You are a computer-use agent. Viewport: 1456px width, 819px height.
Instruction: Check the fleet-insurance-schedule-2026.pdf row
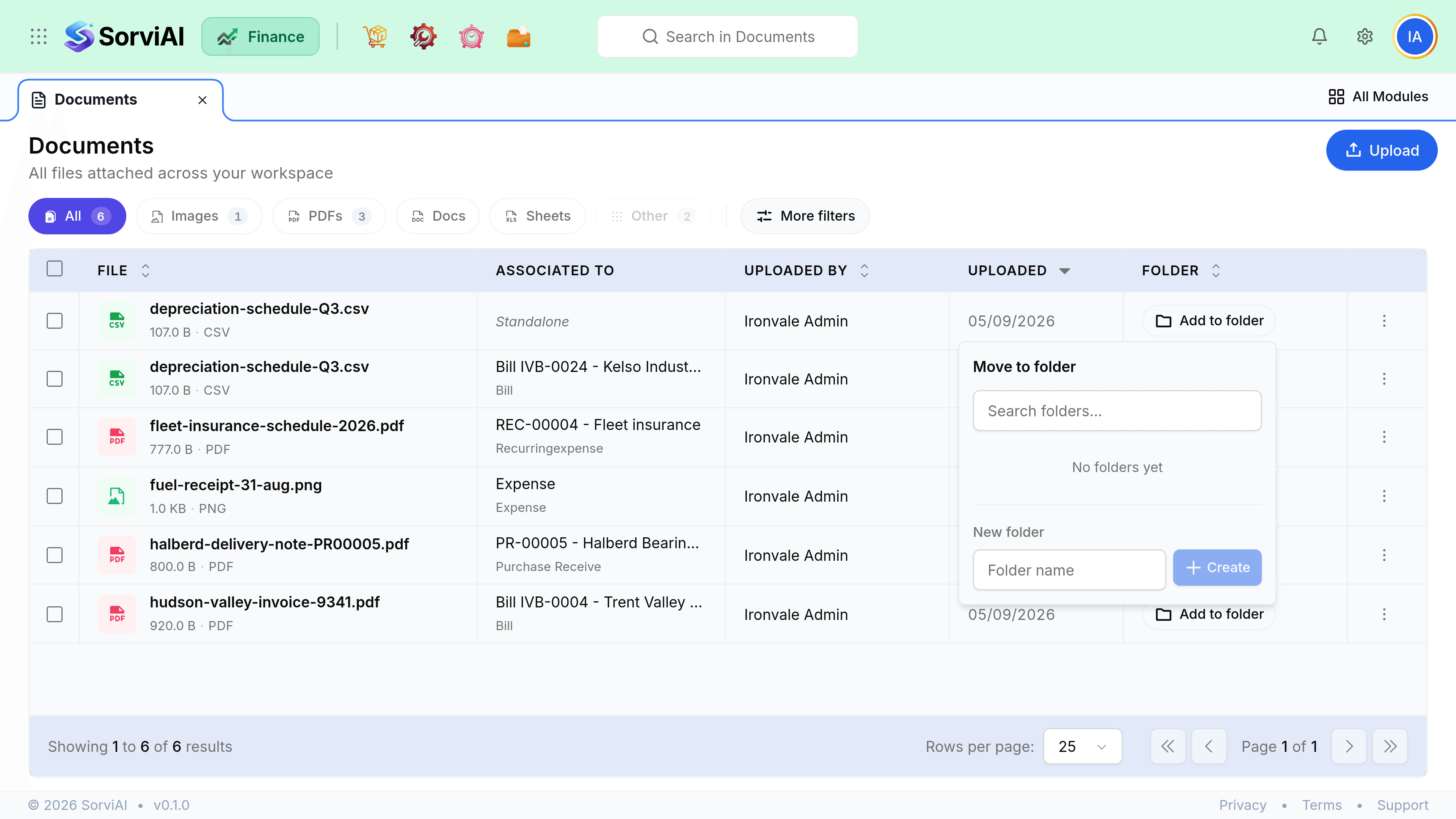(x=54, y=437)
